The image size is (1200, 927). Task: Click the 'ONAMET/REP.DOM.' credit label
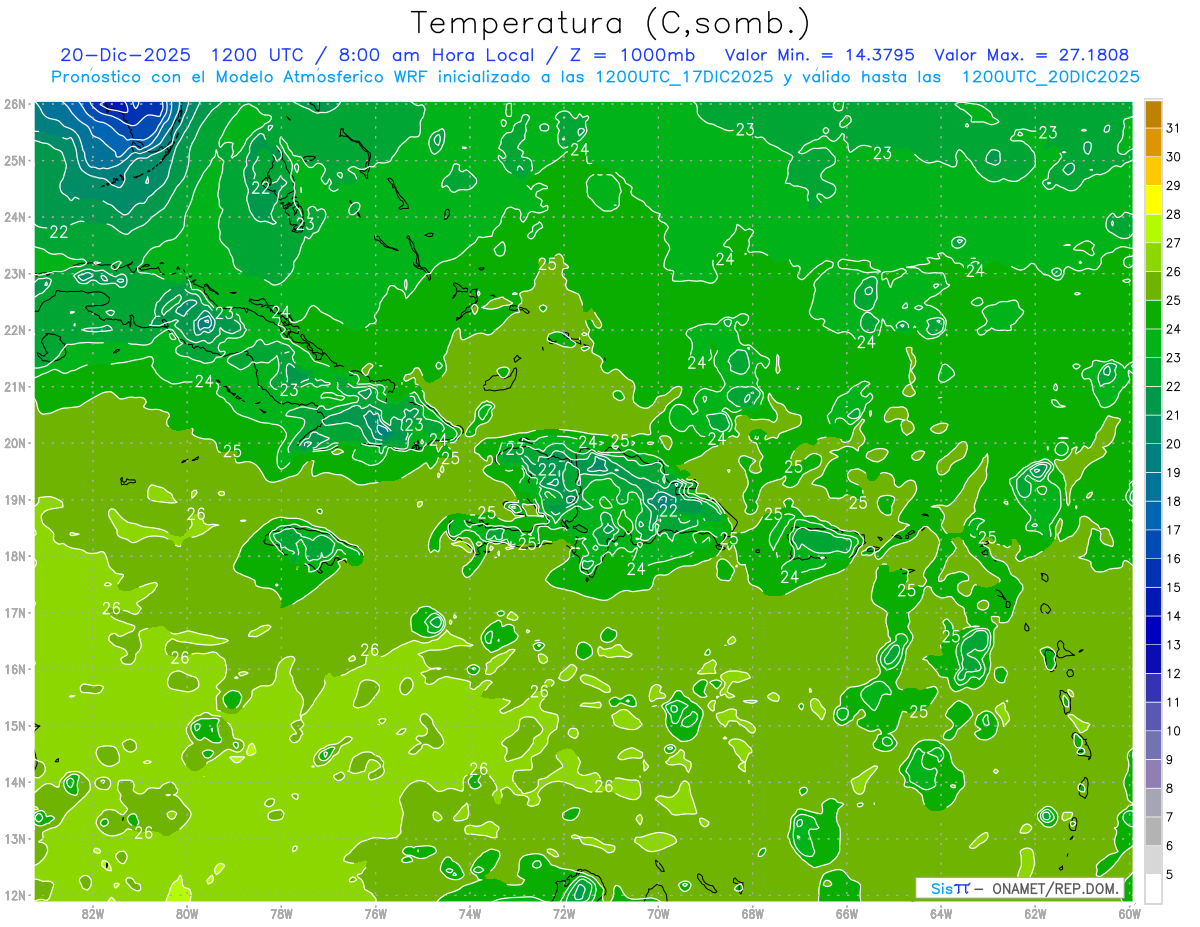click(x=1055, y=888)
